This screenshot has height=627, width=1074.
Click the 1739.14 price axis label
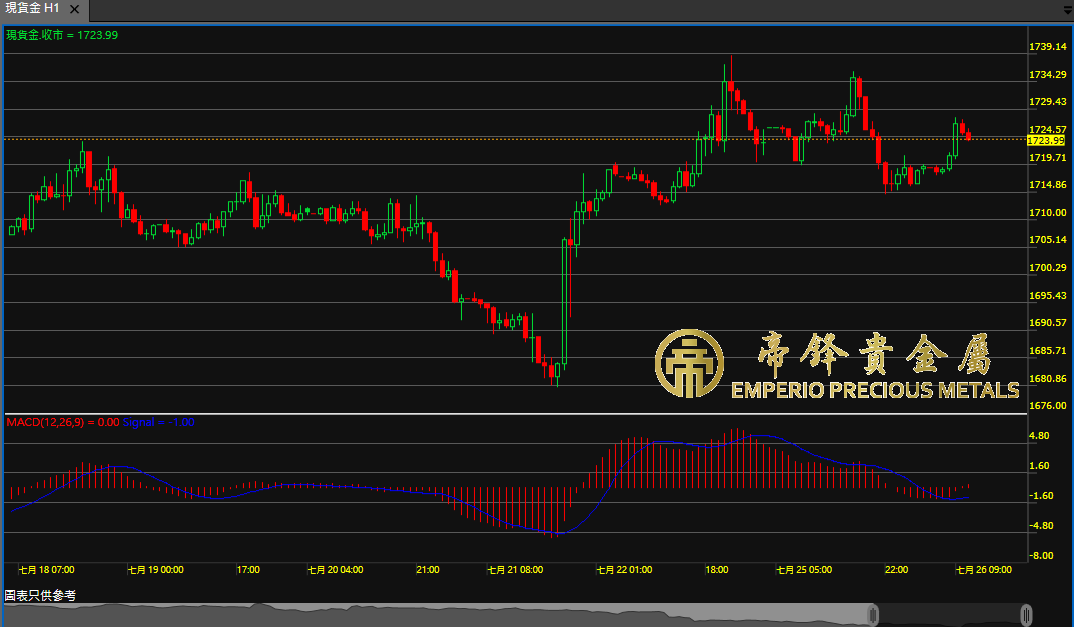1046,47
